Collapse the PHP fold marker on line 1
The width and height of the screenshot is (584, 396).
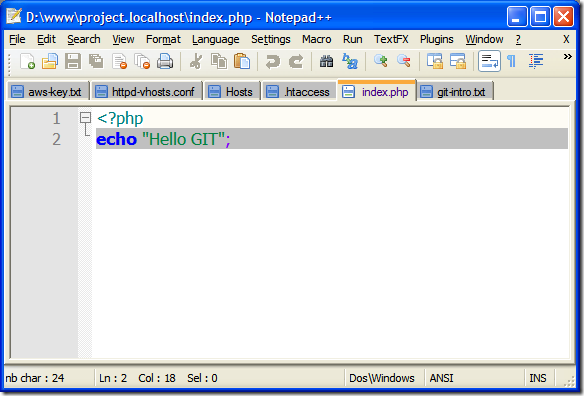[86, 118]
